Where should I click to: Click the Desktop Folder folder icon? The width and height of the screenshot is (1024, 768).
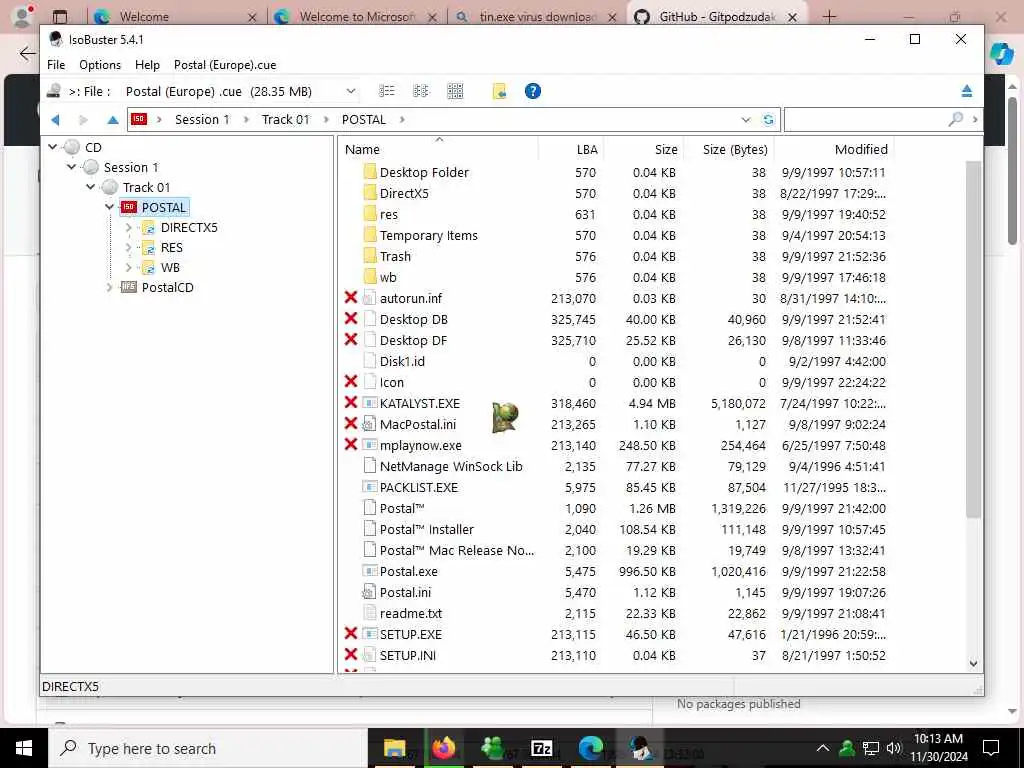370,172
